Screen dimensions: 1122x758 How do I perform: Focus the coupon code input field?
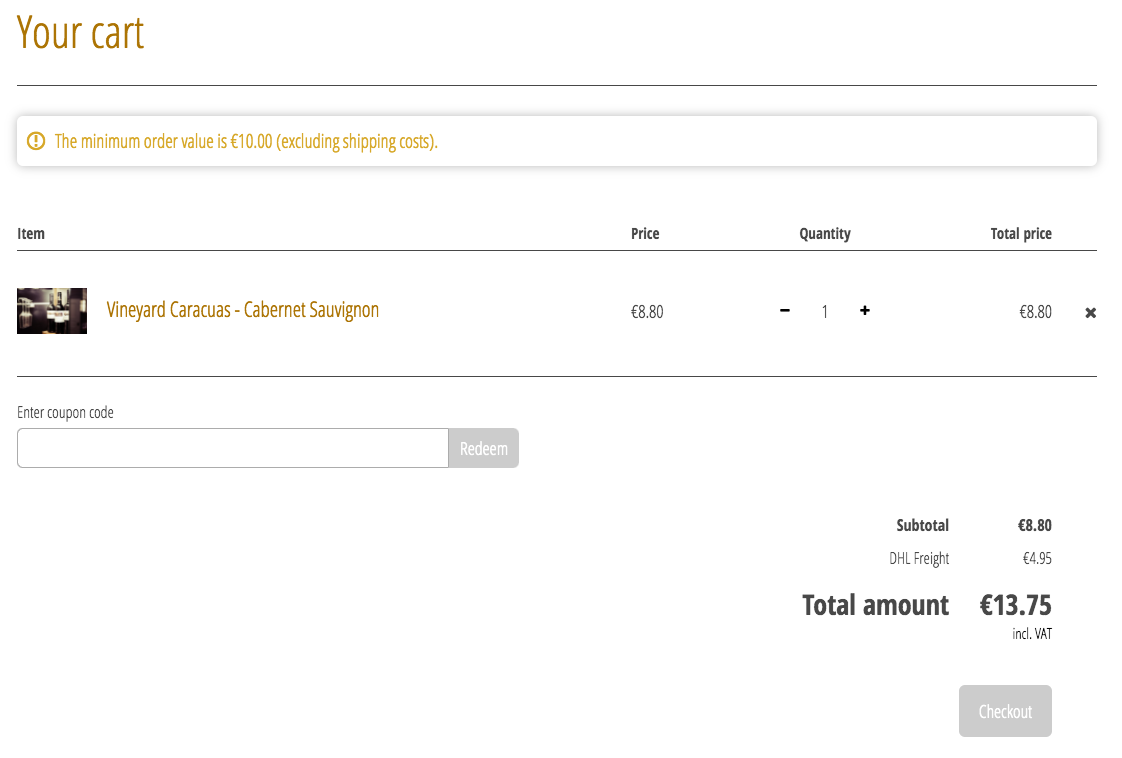233,448
